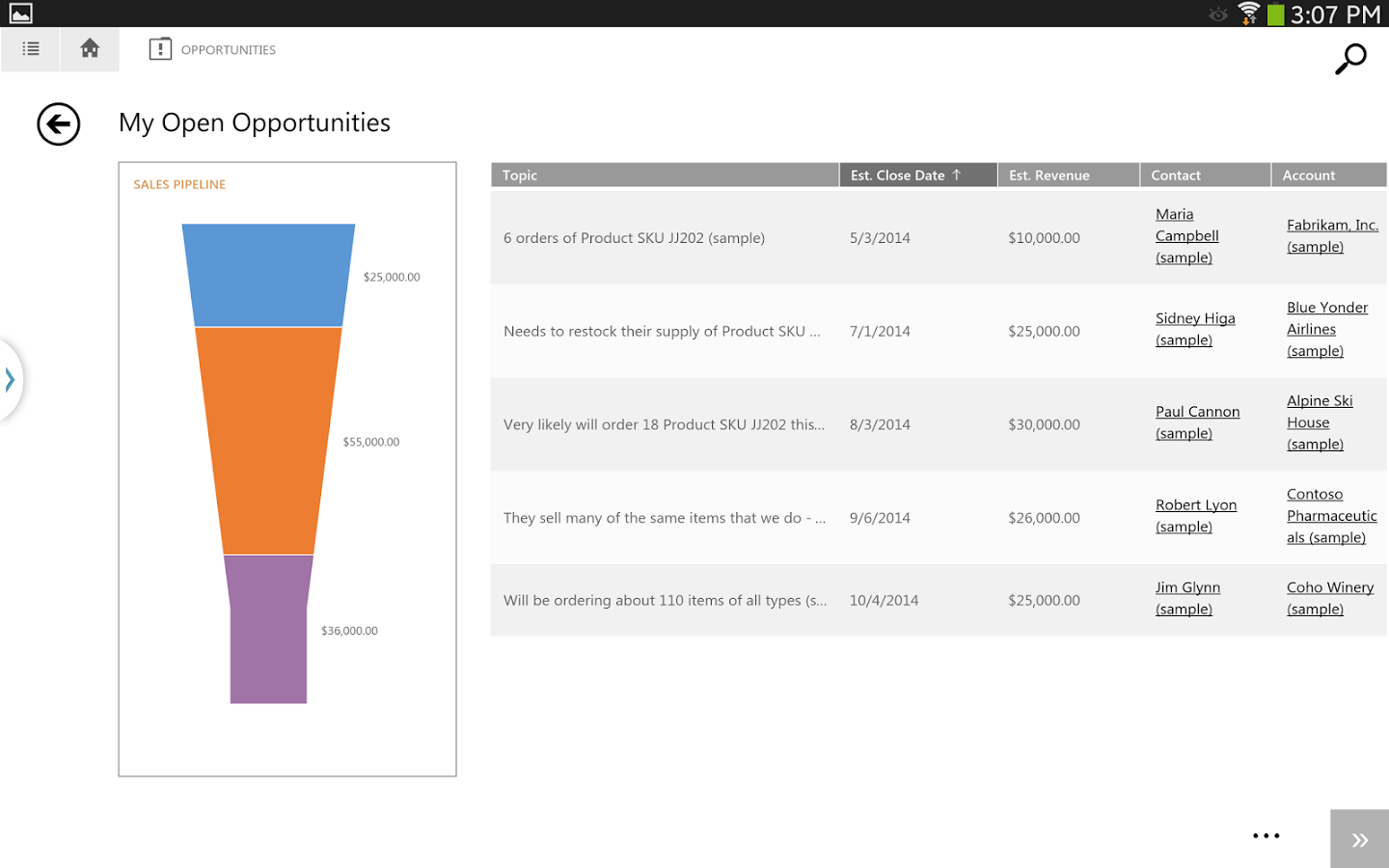Expand the left side panel chevron

click(10, 380)
